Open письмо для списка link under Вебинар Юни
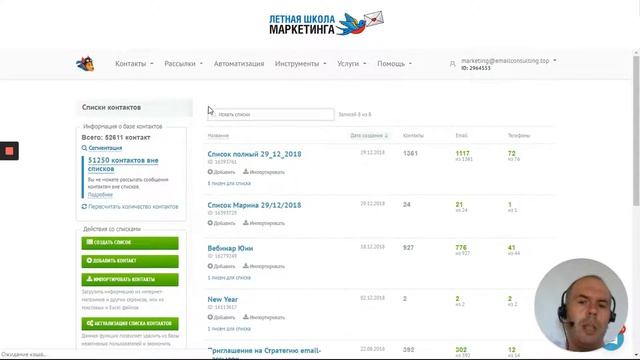Image resolution: width=640 pixels, height=360 pixels. click(x=229, y=278)
